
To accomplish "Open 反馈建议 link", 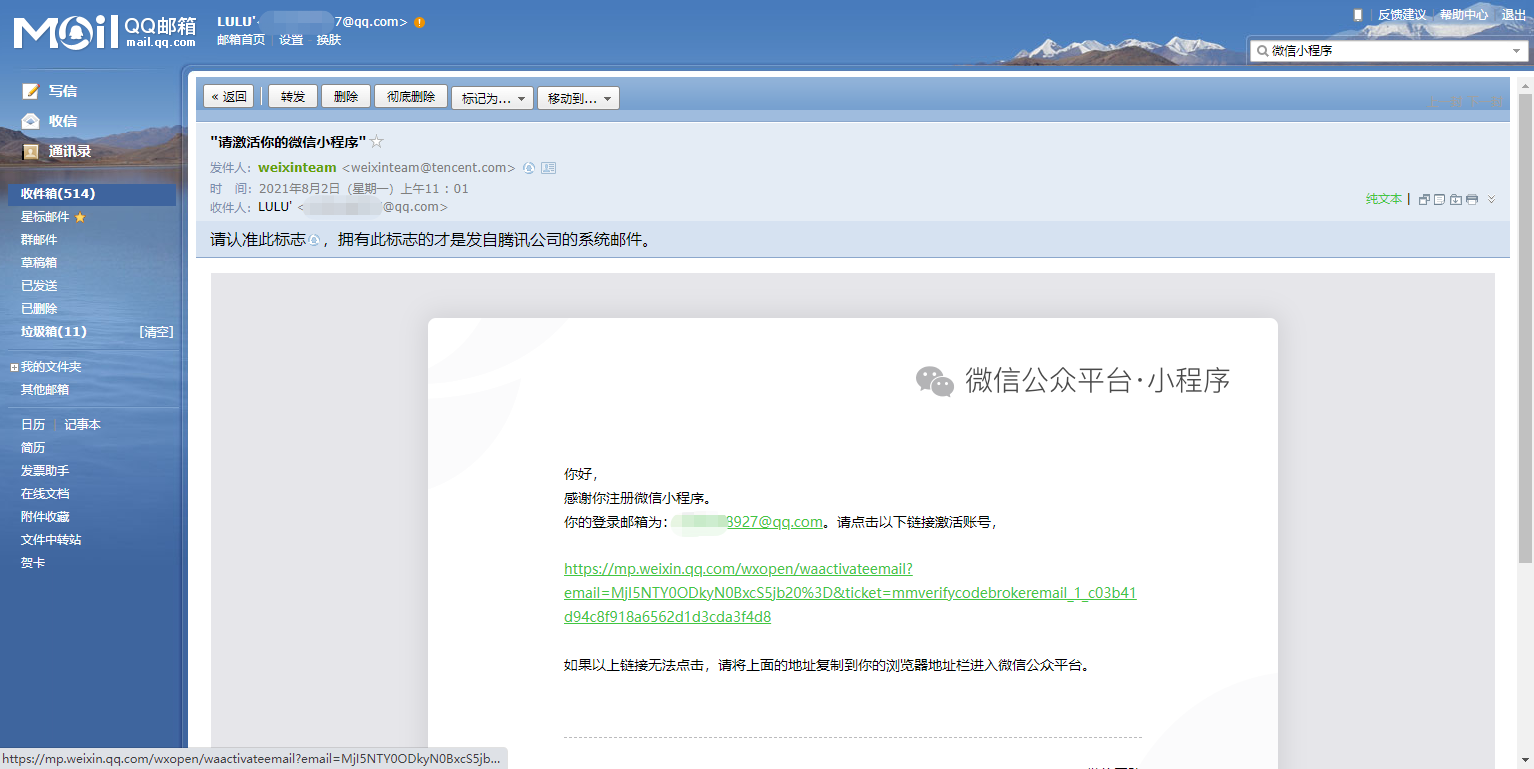I will 1402,15.
